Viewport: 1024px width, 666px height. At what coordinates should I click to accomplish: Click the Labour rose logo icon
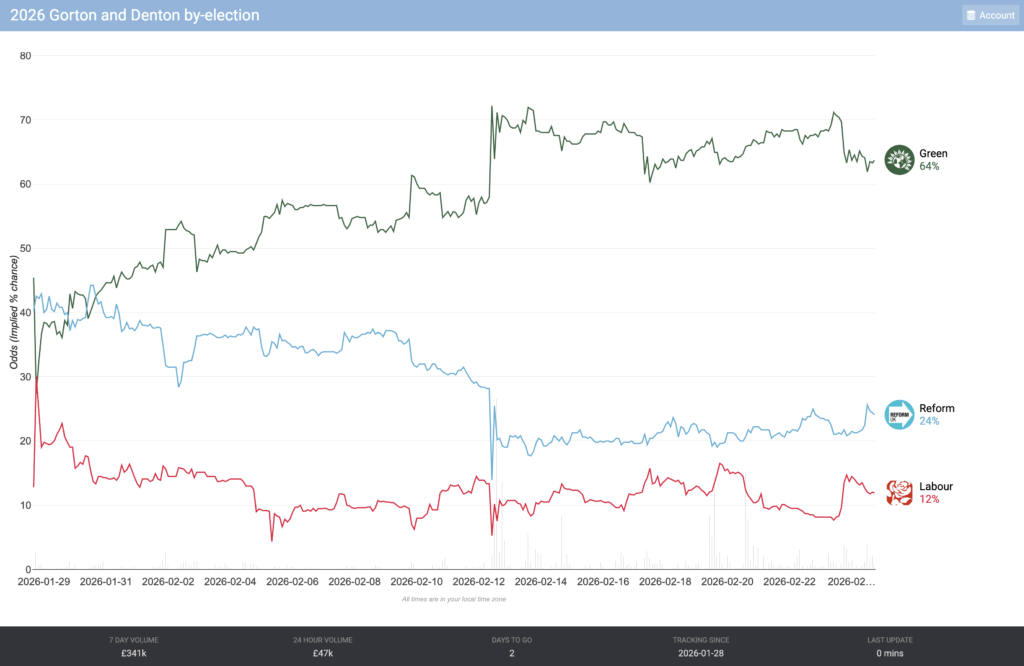[x=900, y=493]
